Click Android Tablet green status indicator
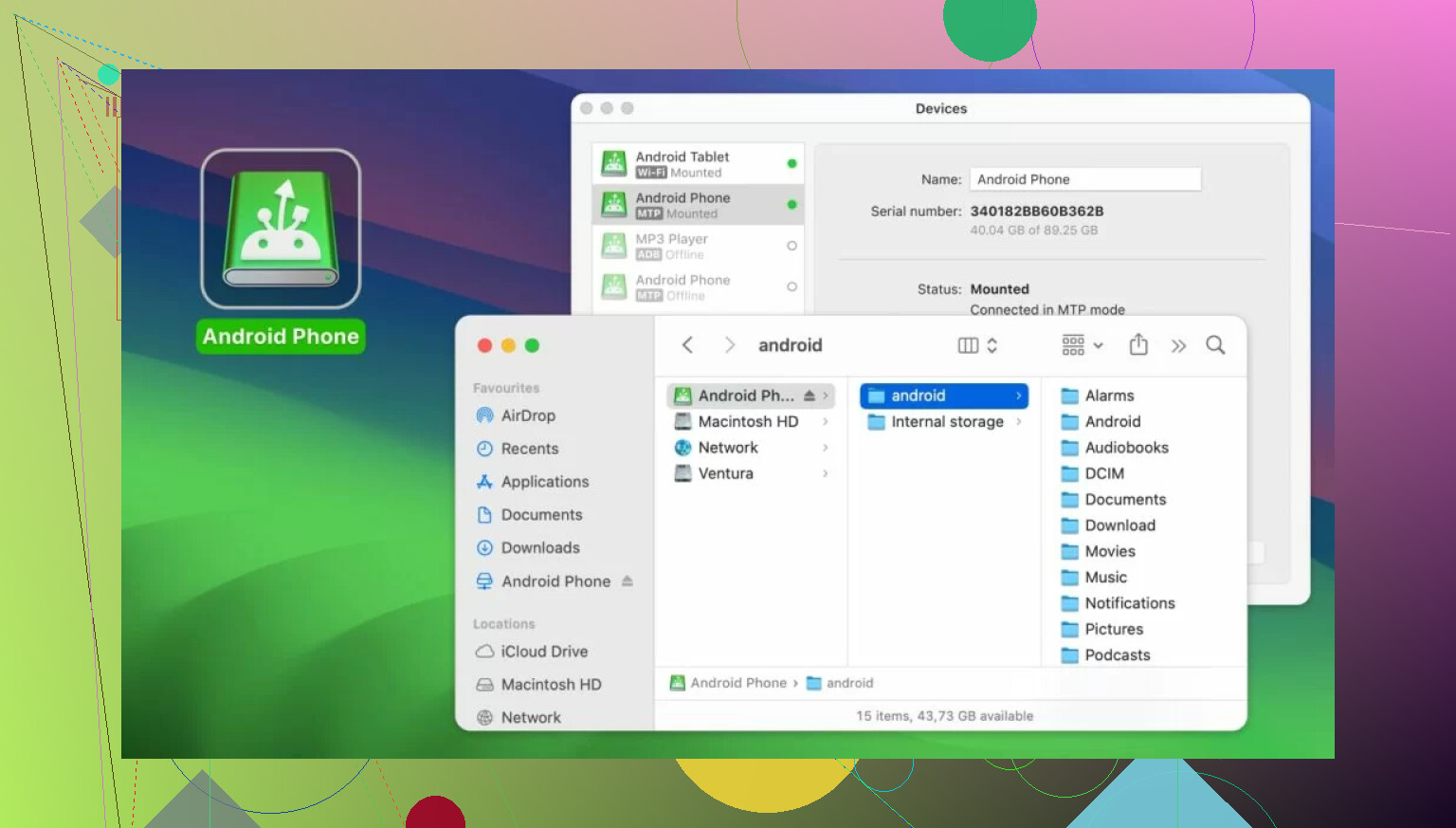 (792, 164)
